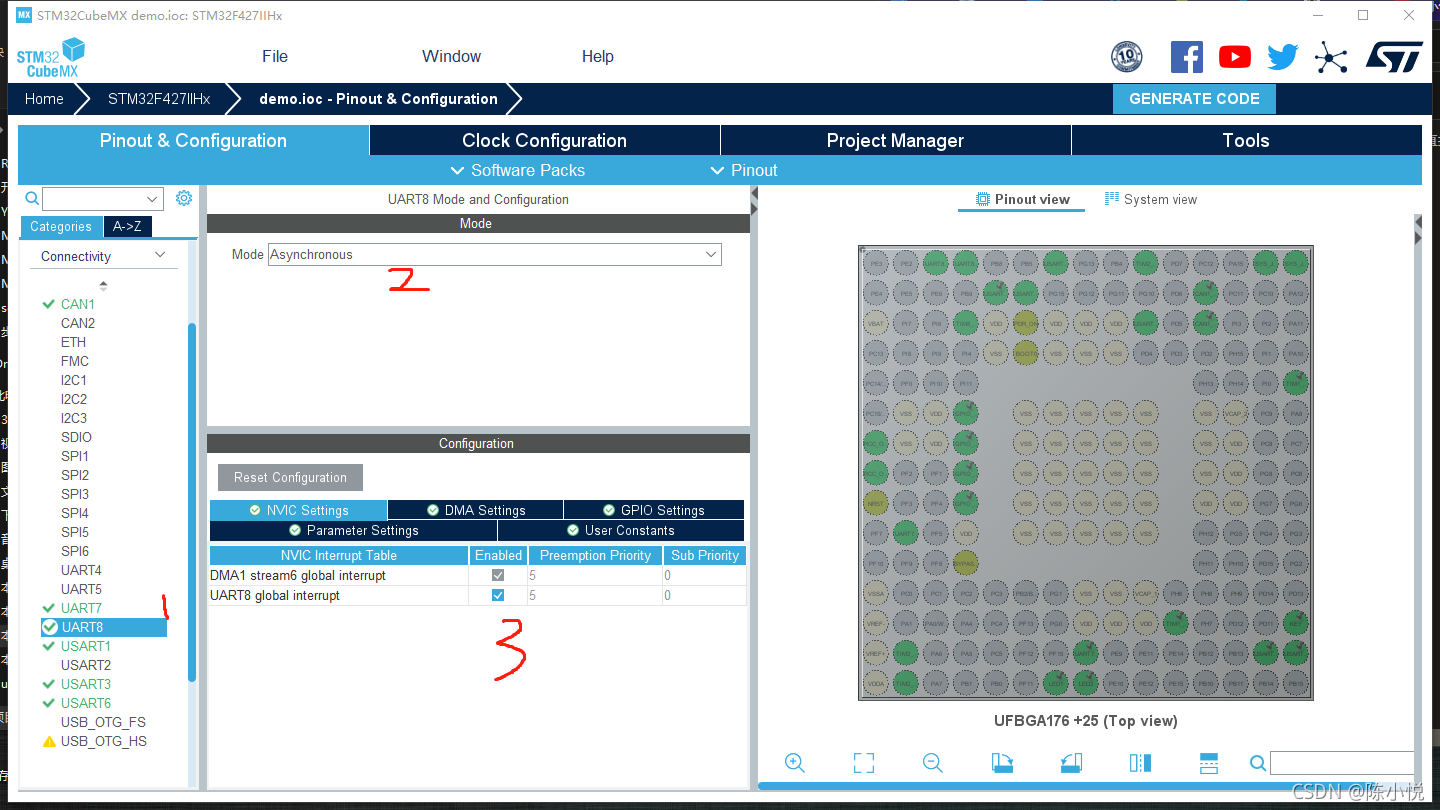Viewport: 1440px width, 810px height.
Task: Open the UART8 Mode dropdown
Action: [494, 254]
